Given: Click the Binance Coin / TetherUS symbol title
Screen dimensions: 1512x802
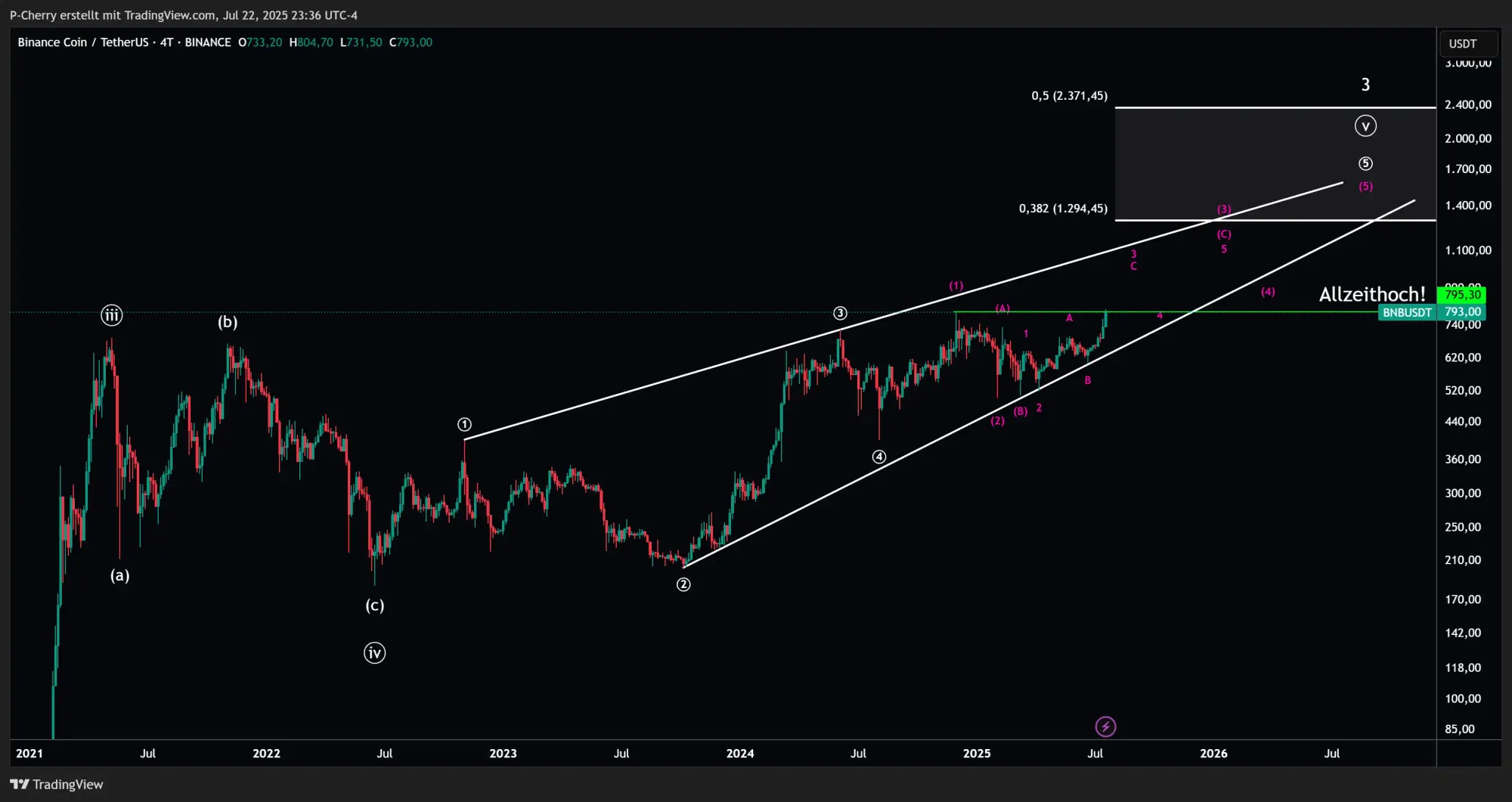Looking at the screenshot, I should (83, 42).
